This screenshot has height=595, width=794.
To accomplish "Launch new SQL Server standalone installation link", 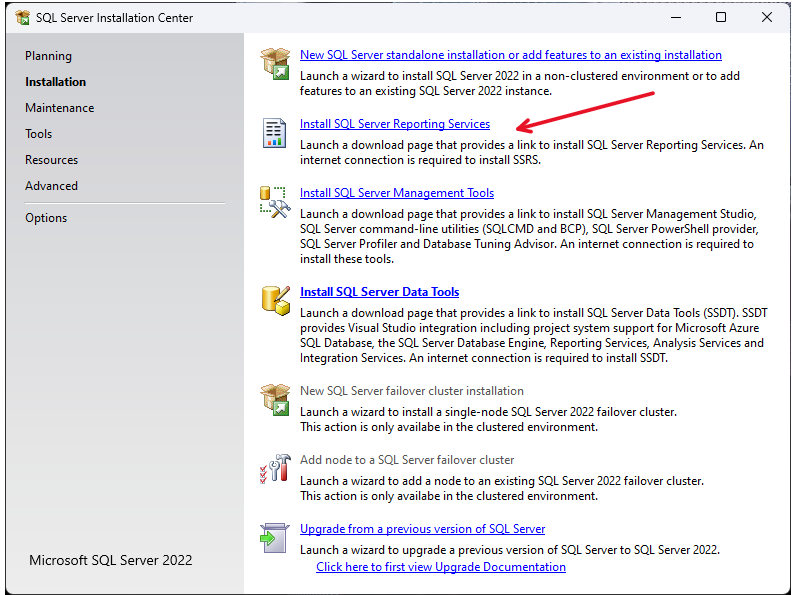I will 511,55.
